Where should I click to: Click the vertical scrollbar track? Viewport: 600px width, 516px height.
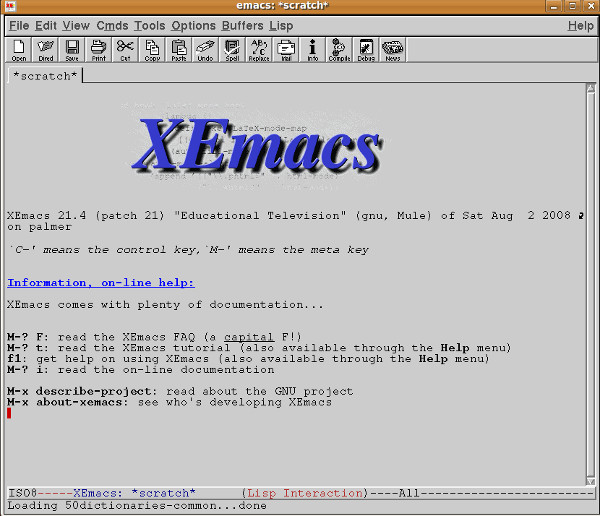(x=590, y=284)
